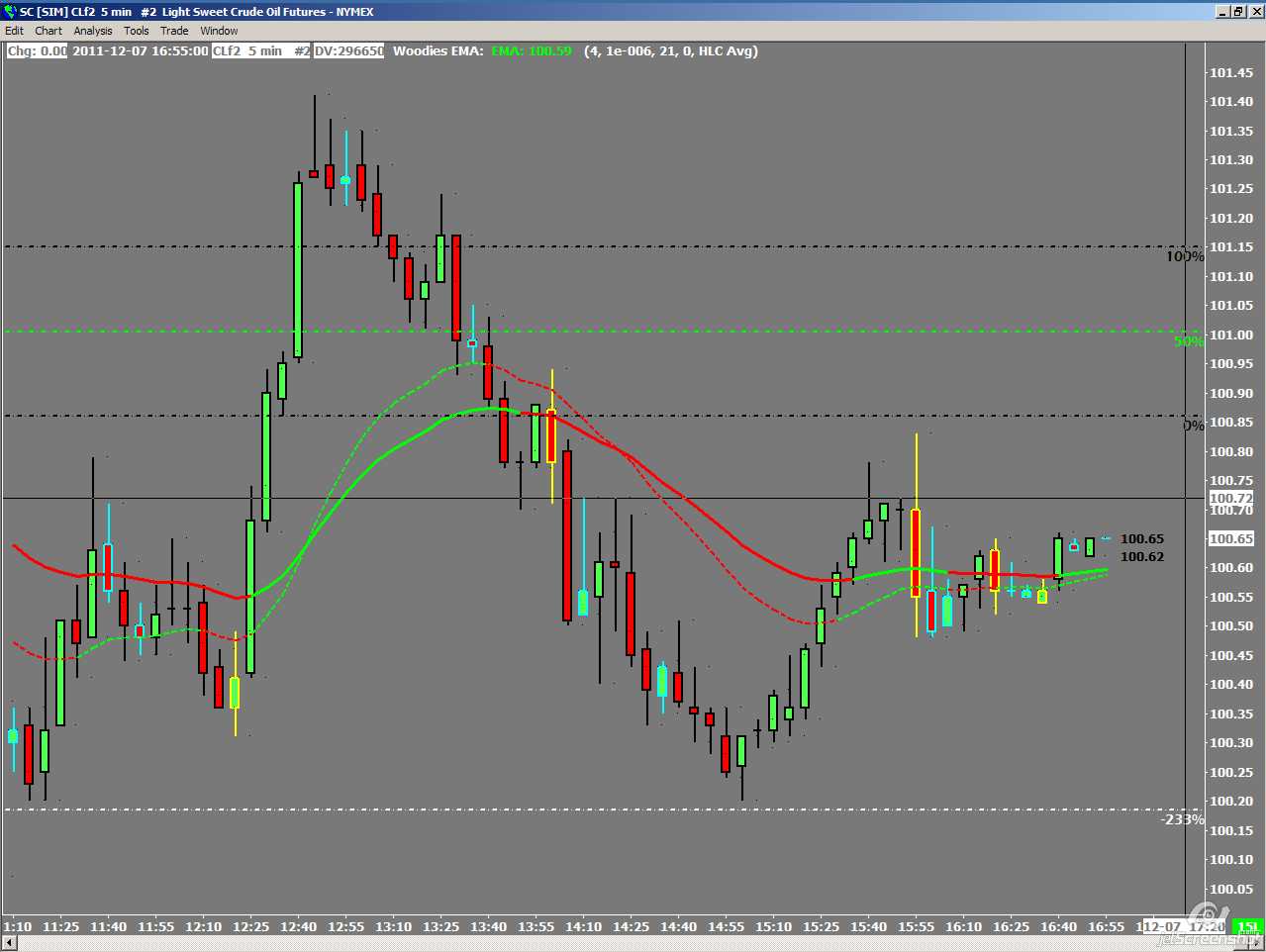1266x952 pixels.
Task: Open the Trade menu
Action: pyautogui.click(x=174, y=31)
